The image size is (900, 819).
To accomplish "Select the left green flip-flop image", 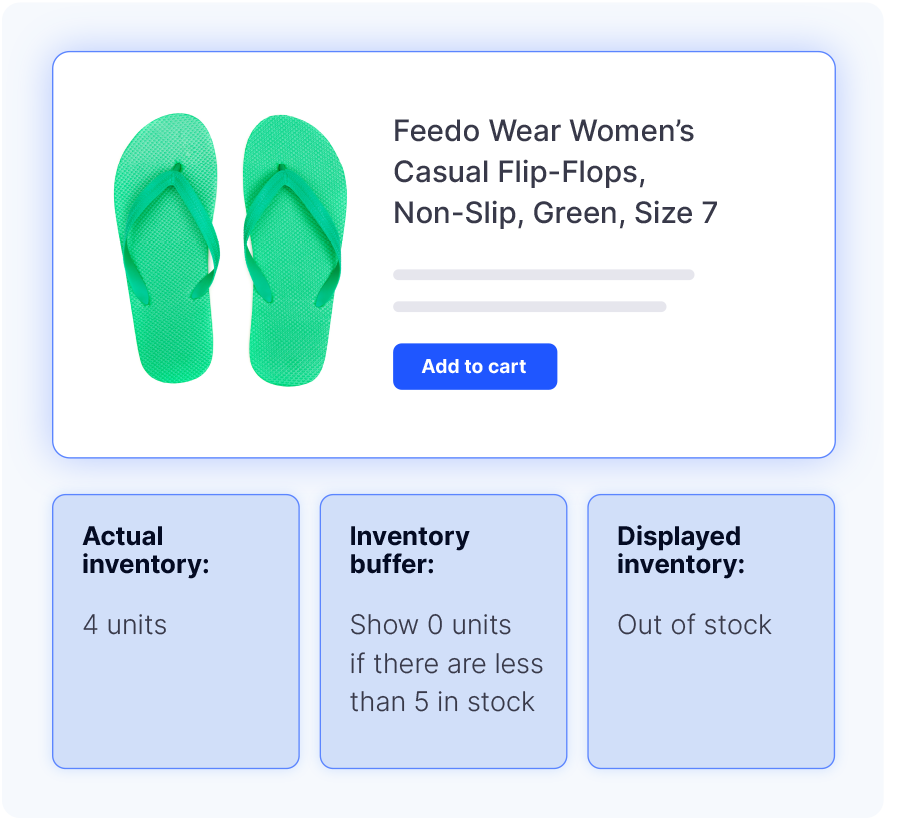I will (166, 248).
